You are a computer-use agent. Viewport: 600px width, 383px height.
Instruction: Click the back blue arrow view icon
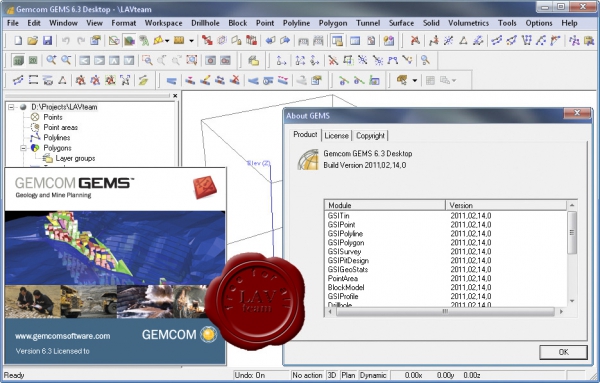271,40
